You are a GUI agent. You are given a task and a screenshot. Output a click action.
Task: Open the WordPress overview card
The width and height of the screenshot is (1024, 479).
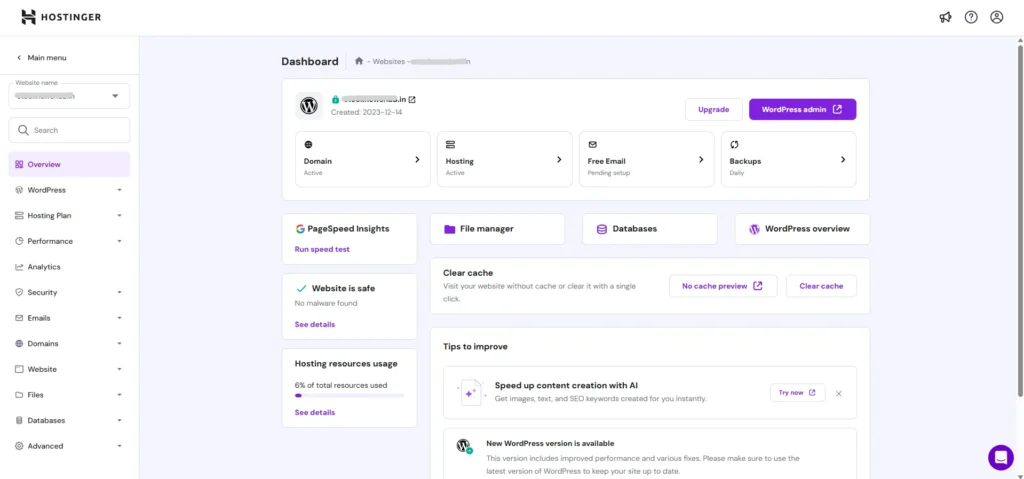pos(802,229)
